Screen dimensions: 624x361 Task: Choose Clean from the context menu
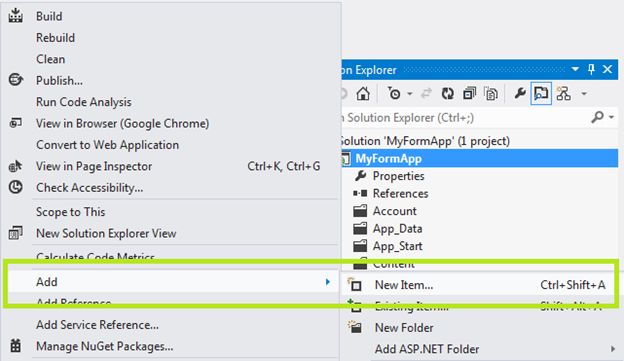click(171, 59)
